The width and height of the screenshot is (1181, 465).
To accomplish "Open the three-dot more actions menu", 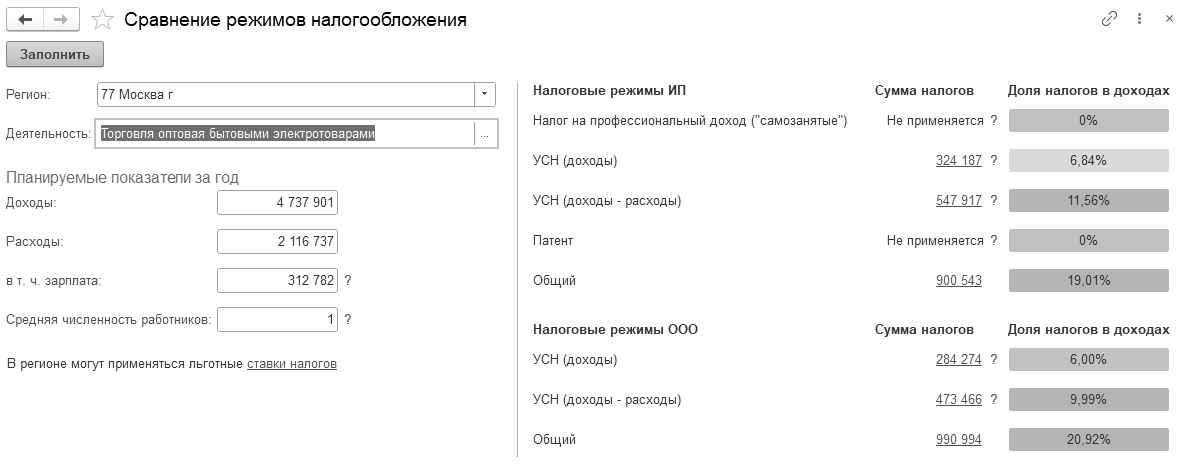I will [1139, 19].
